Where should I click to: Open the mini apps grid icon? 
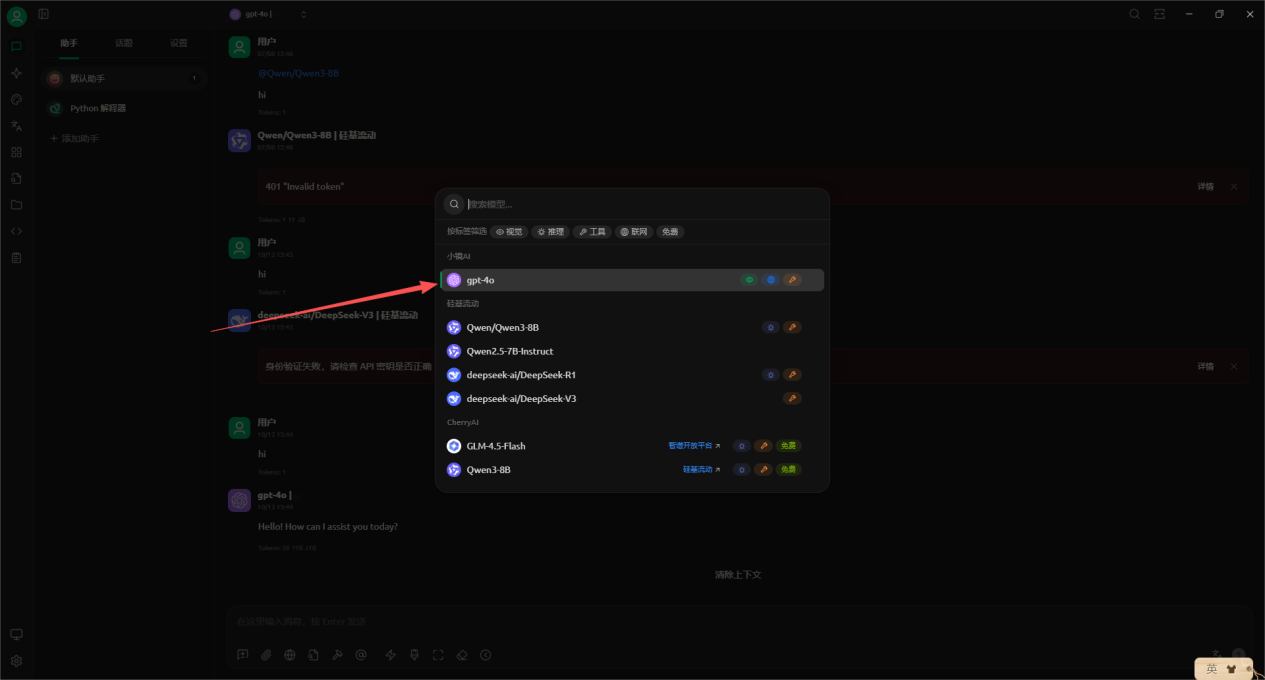point(16,152)
